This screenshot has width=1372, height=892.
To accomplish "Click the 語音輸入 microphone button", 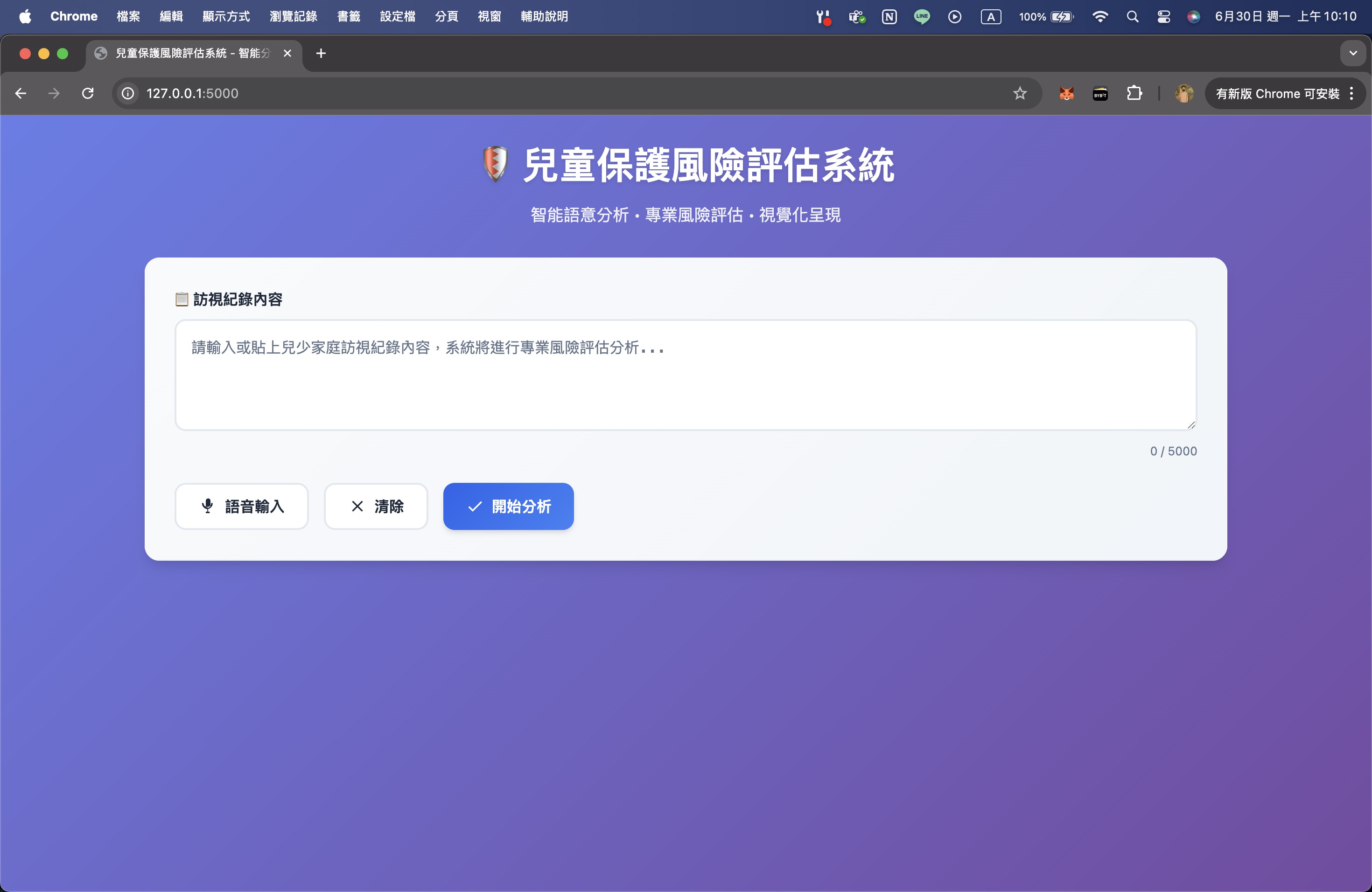I will (x=242, y=506).
